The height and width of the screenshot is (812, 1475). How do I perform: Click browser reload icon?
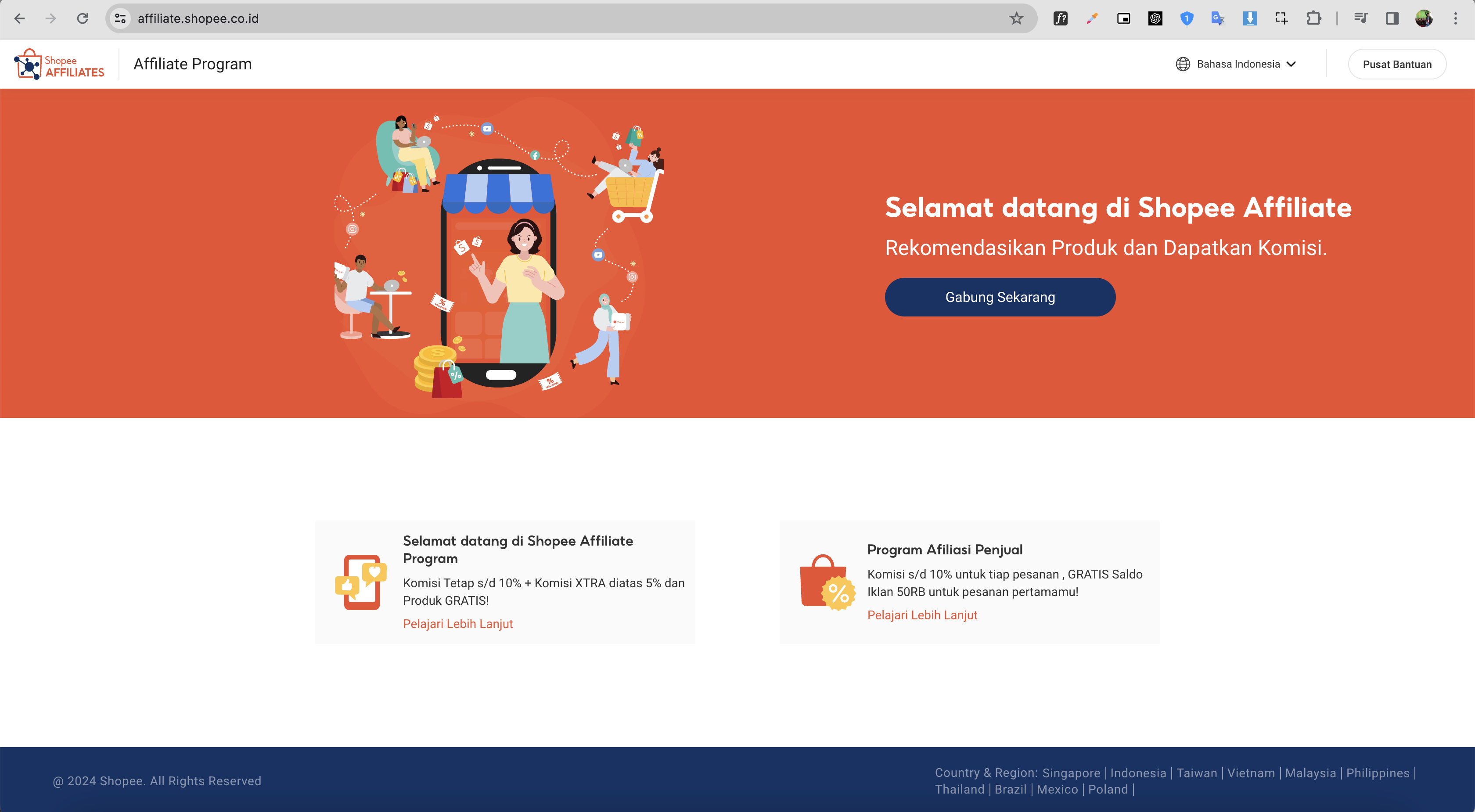point(83,18)
